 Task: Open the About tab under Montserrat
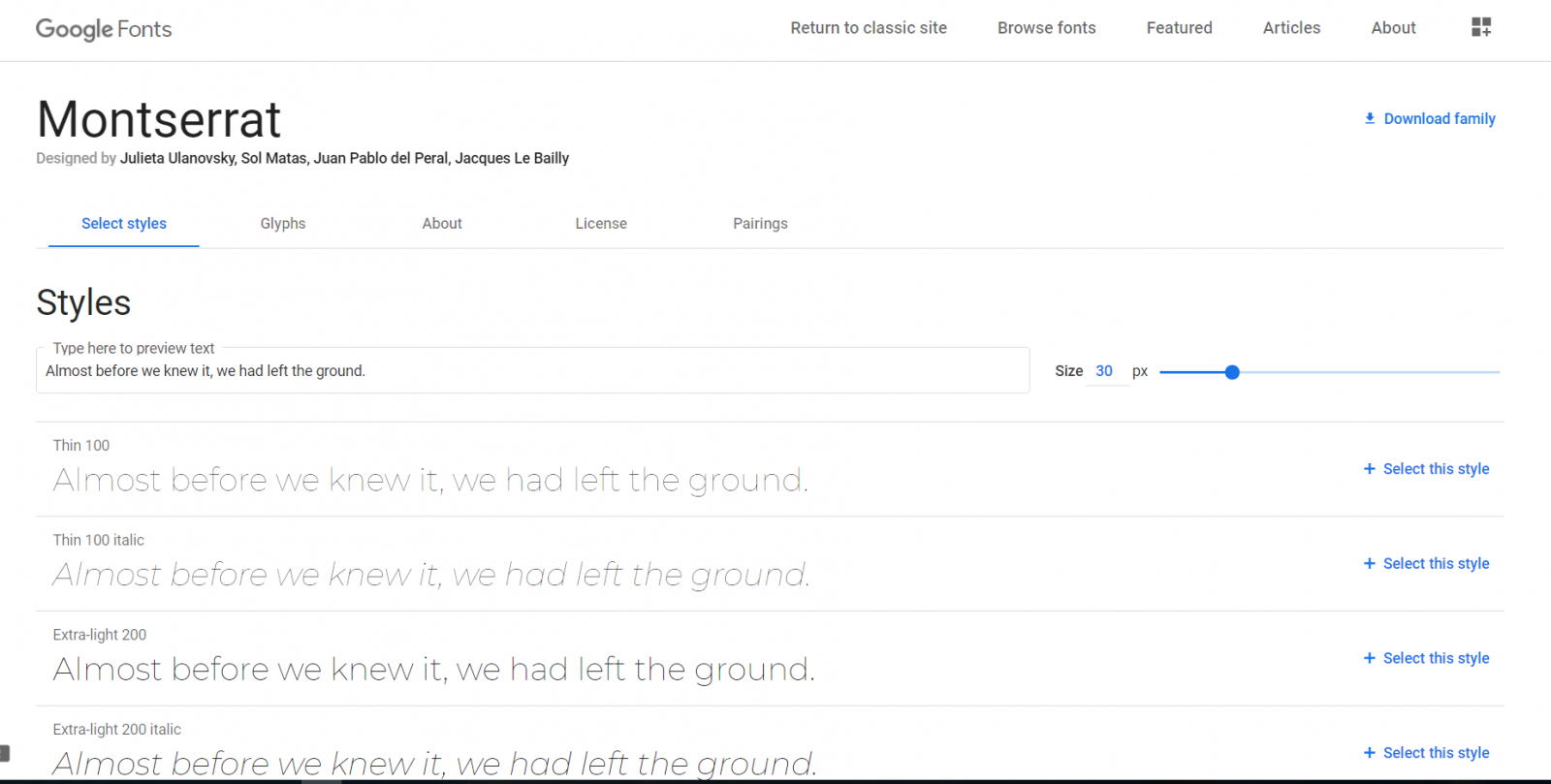click(x=442, y=224)
